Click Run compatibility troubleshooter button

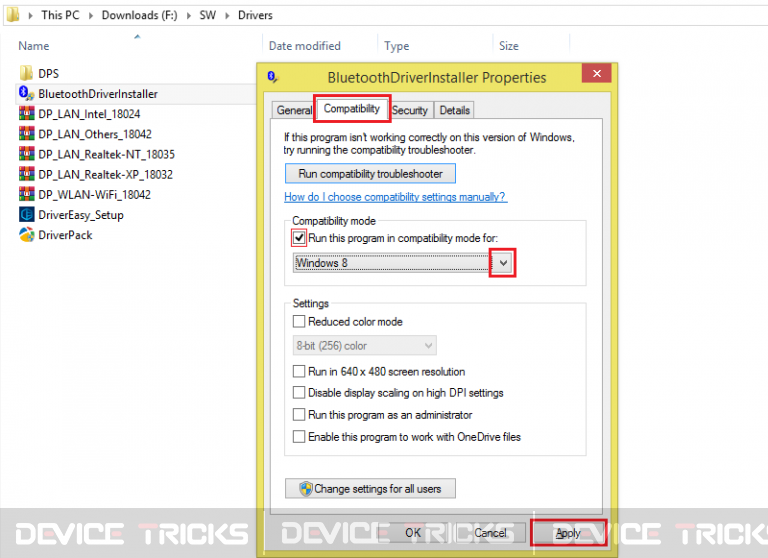pyautogui.click(x=370, y=173)
